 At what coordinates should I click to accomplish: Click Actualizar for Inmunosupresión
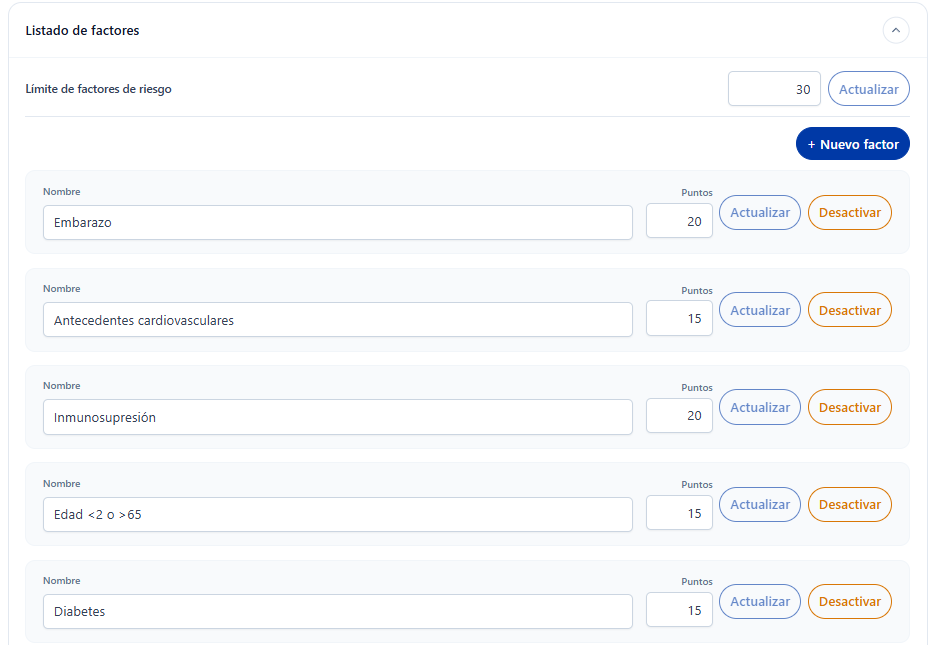tap(759, 407)
